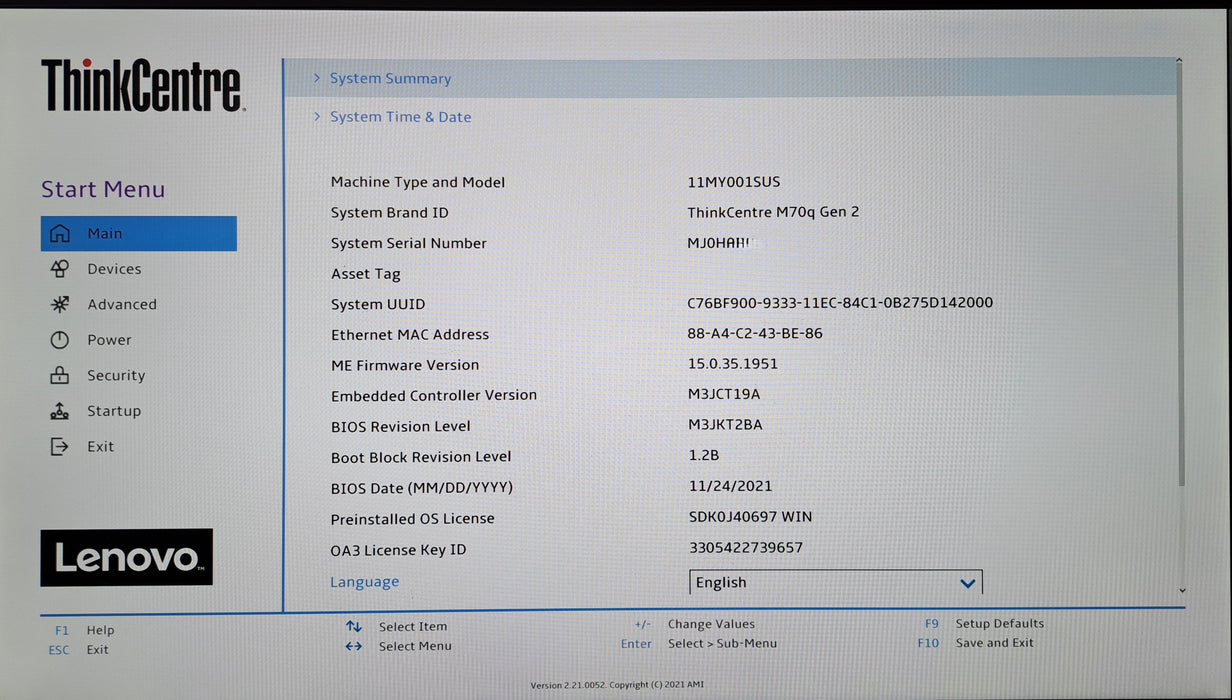Select the Main home icon

pyautogui.click(x=60, y=234)
